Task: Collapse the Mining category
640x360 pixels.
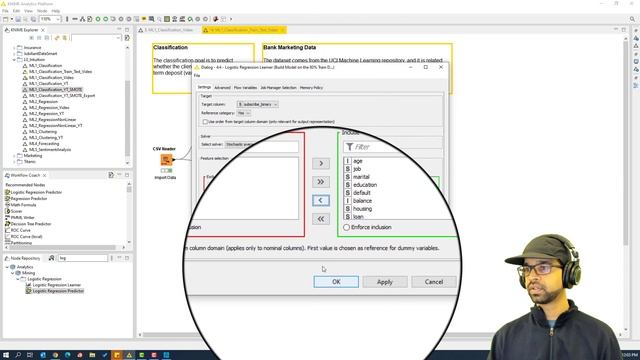Action: (x=12, y=273)
